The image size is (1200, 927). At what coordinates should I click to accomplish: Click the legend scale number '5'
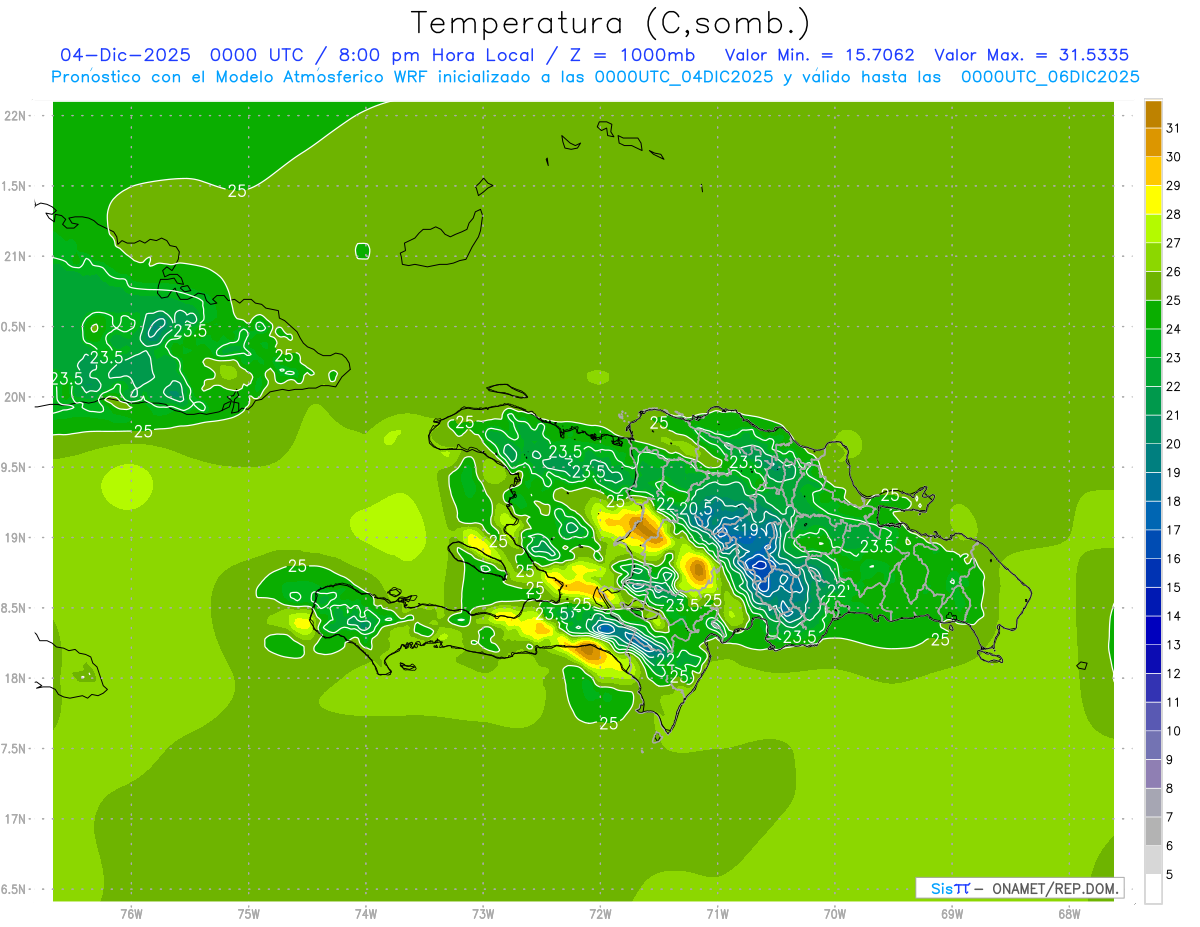click(1170, 876)
